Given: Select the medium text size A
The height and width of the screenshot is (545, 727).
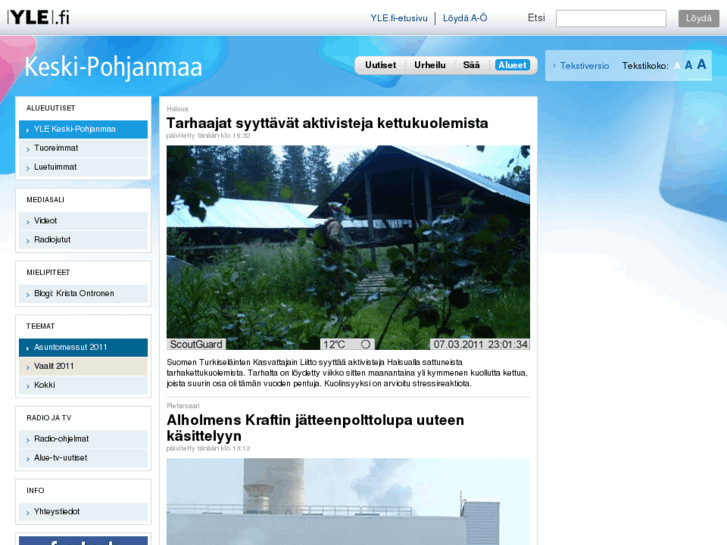Looking at the screenshot, I should pyautogui.click(x=689, y=65).
